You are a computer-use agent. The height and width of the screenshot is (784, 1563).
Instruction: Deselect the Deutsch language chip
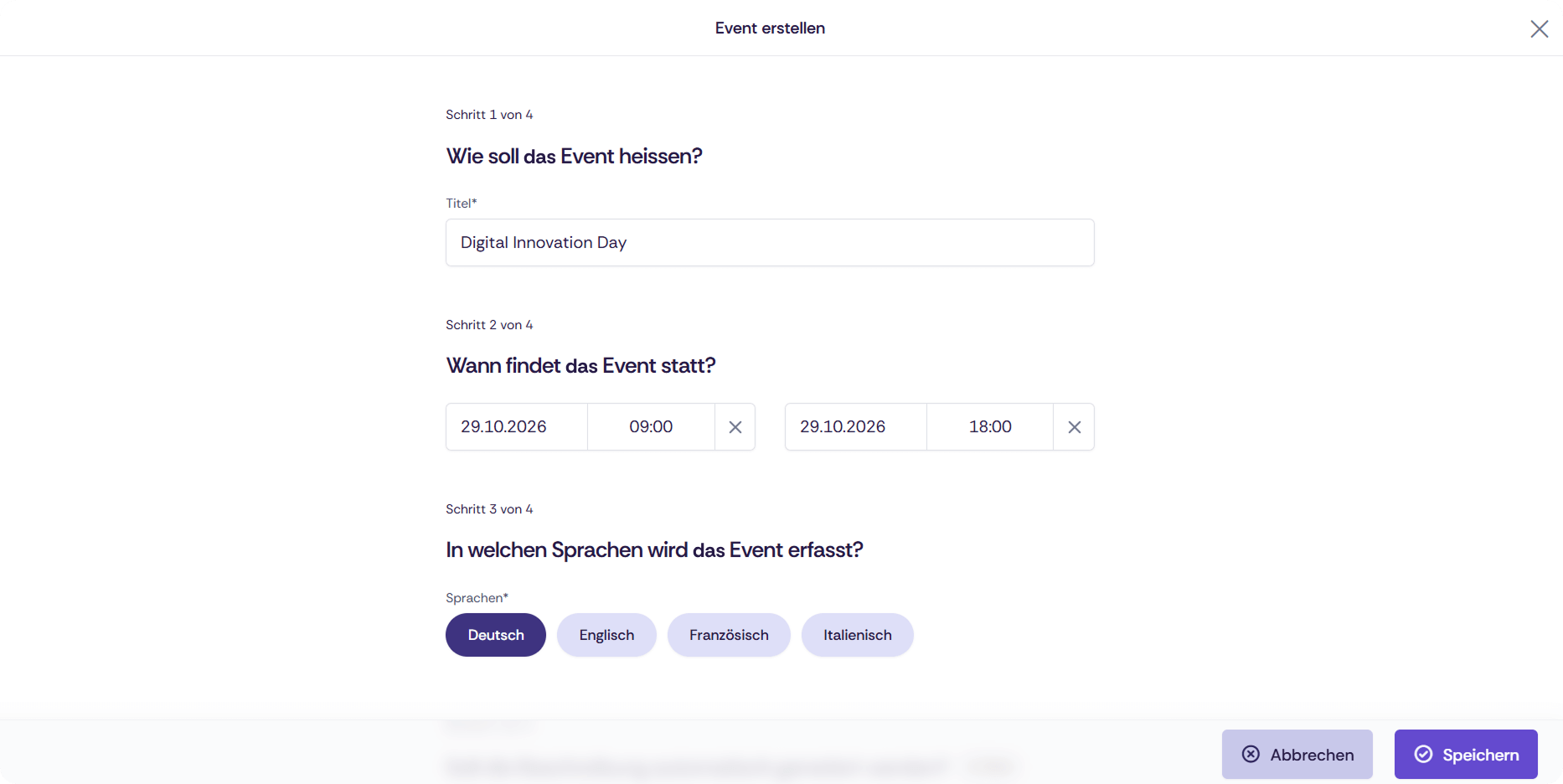(496, 635)
